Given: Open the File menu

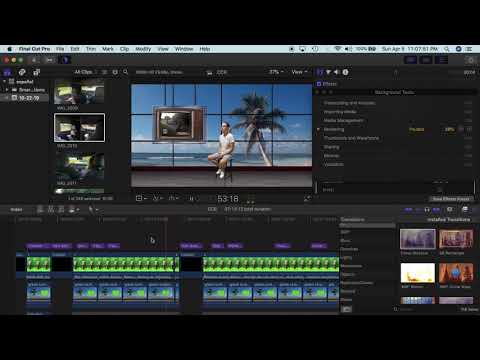Looking at the screenshot, I should click(60, 49).
